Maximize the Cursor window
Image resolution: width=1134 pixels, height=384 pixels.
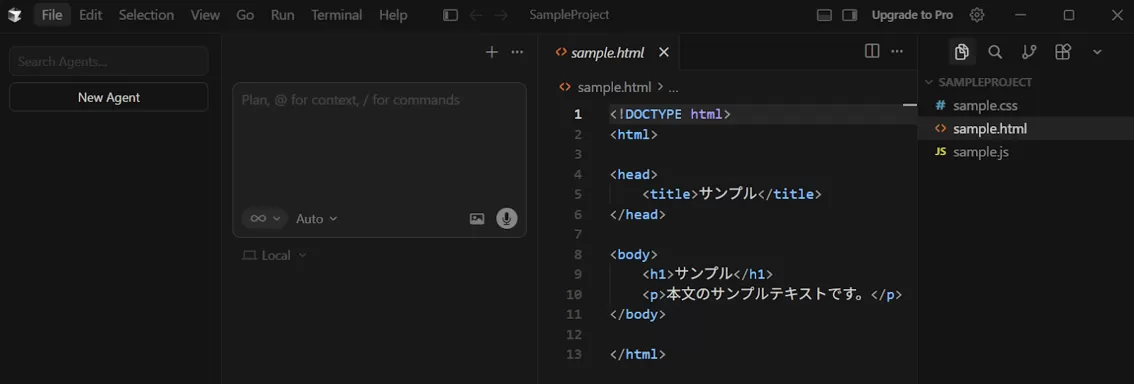tap(1069, 15)
